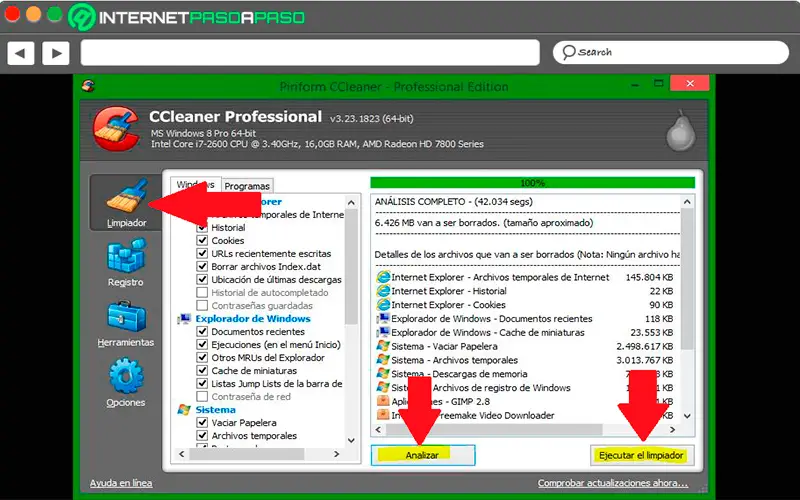The width and height of the screenshot is (800, 500).
Task: Click the browser Search input field
Action: click(x=671, y=52)
